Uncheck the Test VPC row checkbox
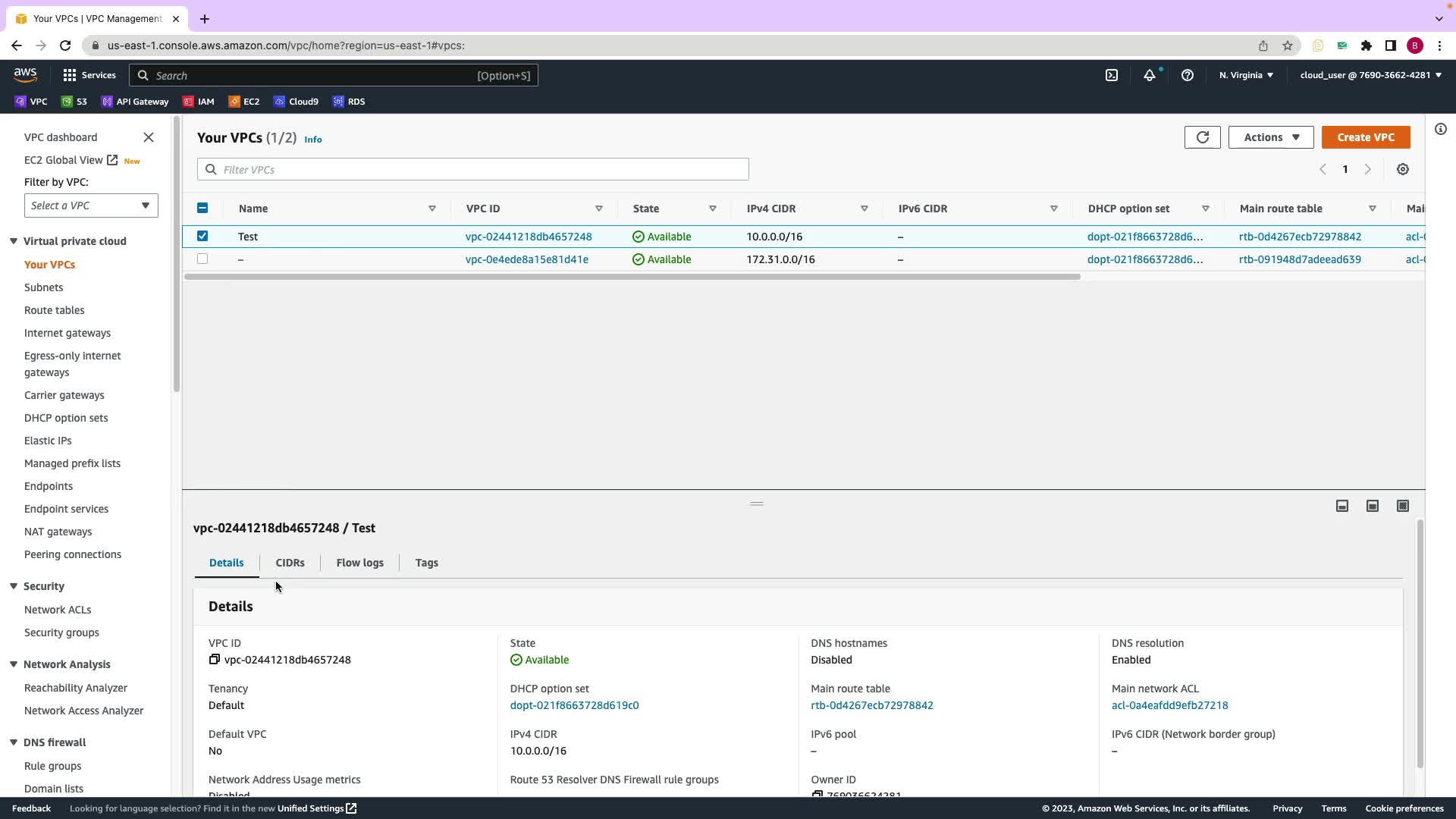Image resolution: width=1456 pixels, height=819 pixels. pyautogui.click(x=202, y=236)
